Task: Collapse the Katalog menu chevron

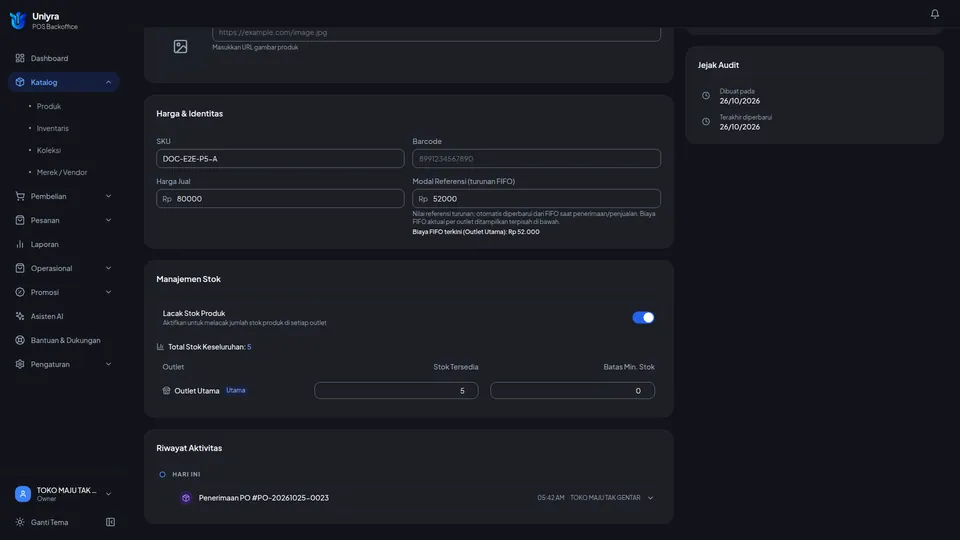Action: (x=108, y=82)
